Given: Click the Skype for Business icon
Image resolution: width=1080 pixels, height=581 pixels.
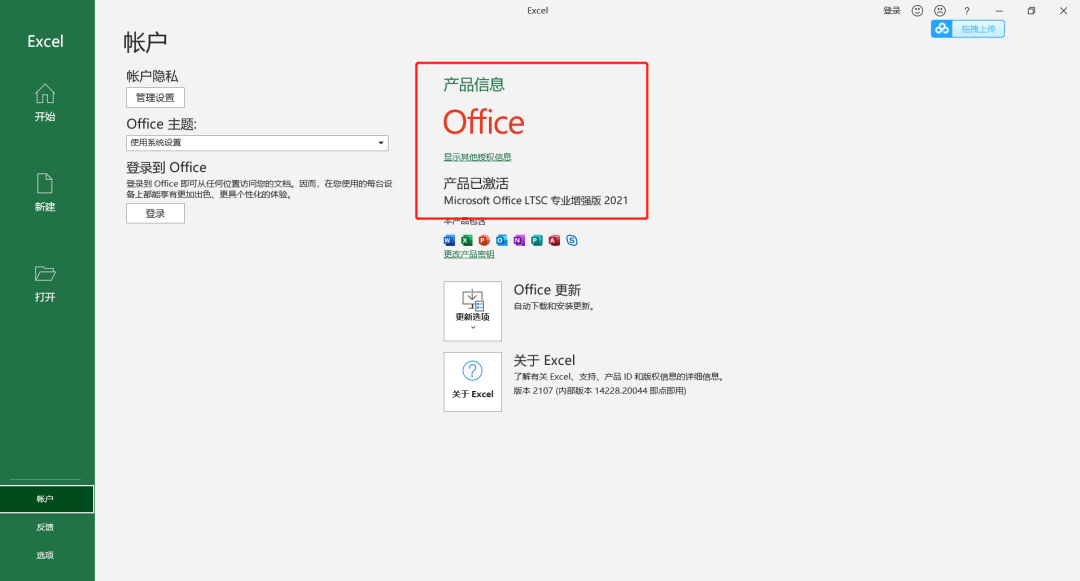Looking at the screenshot, I should 572,240.
